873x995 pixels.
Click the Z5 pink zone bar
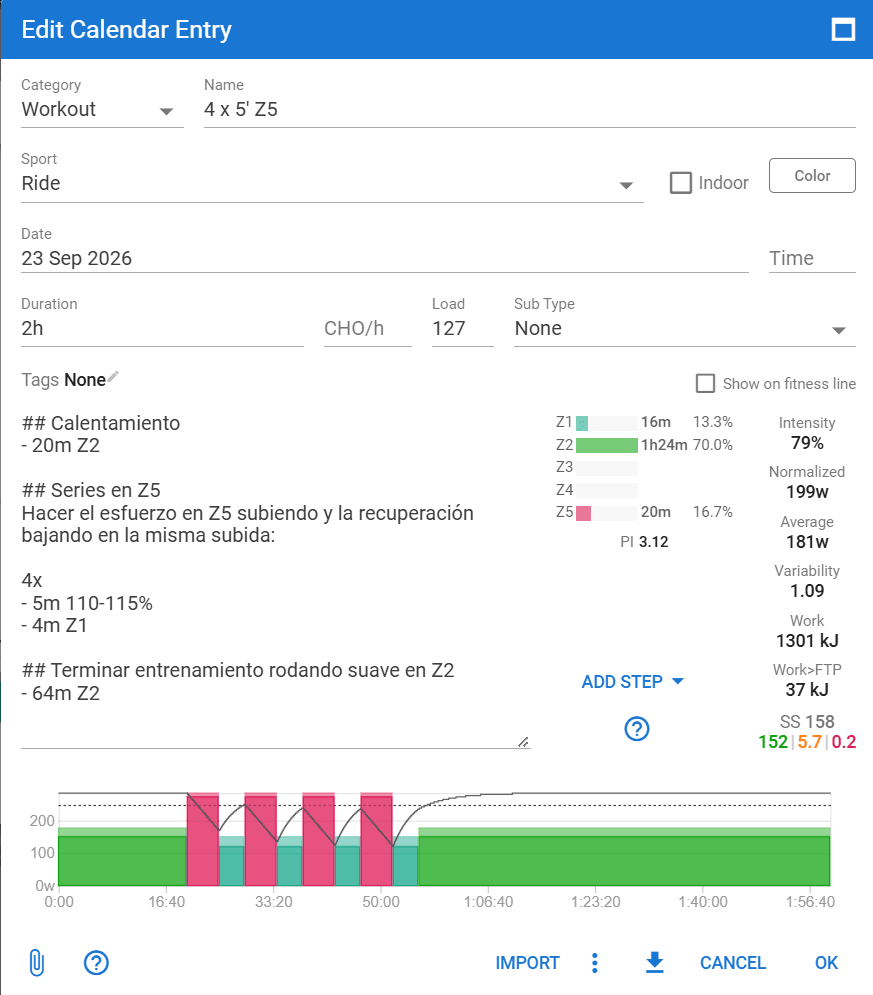[x=584, y=513]
